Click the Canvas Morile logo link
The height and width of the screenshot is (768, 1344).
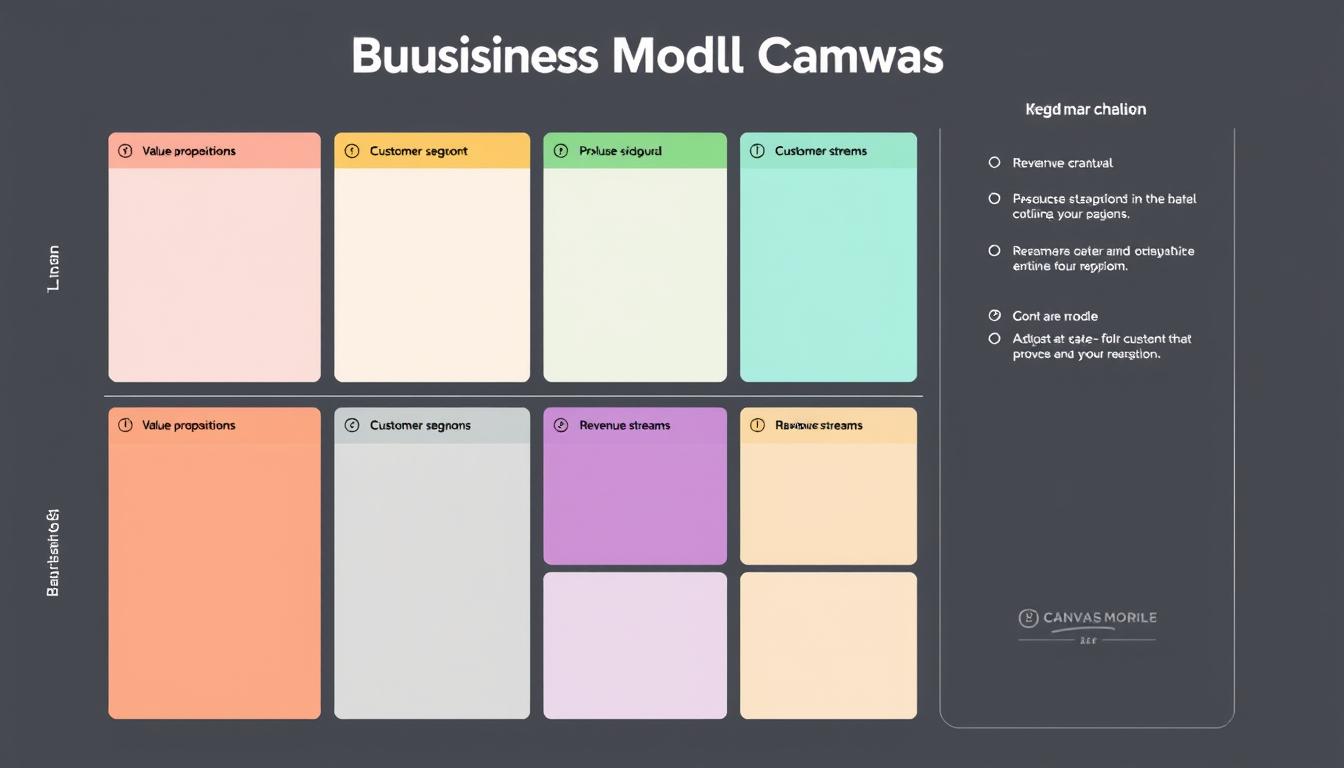[1087, 619]
